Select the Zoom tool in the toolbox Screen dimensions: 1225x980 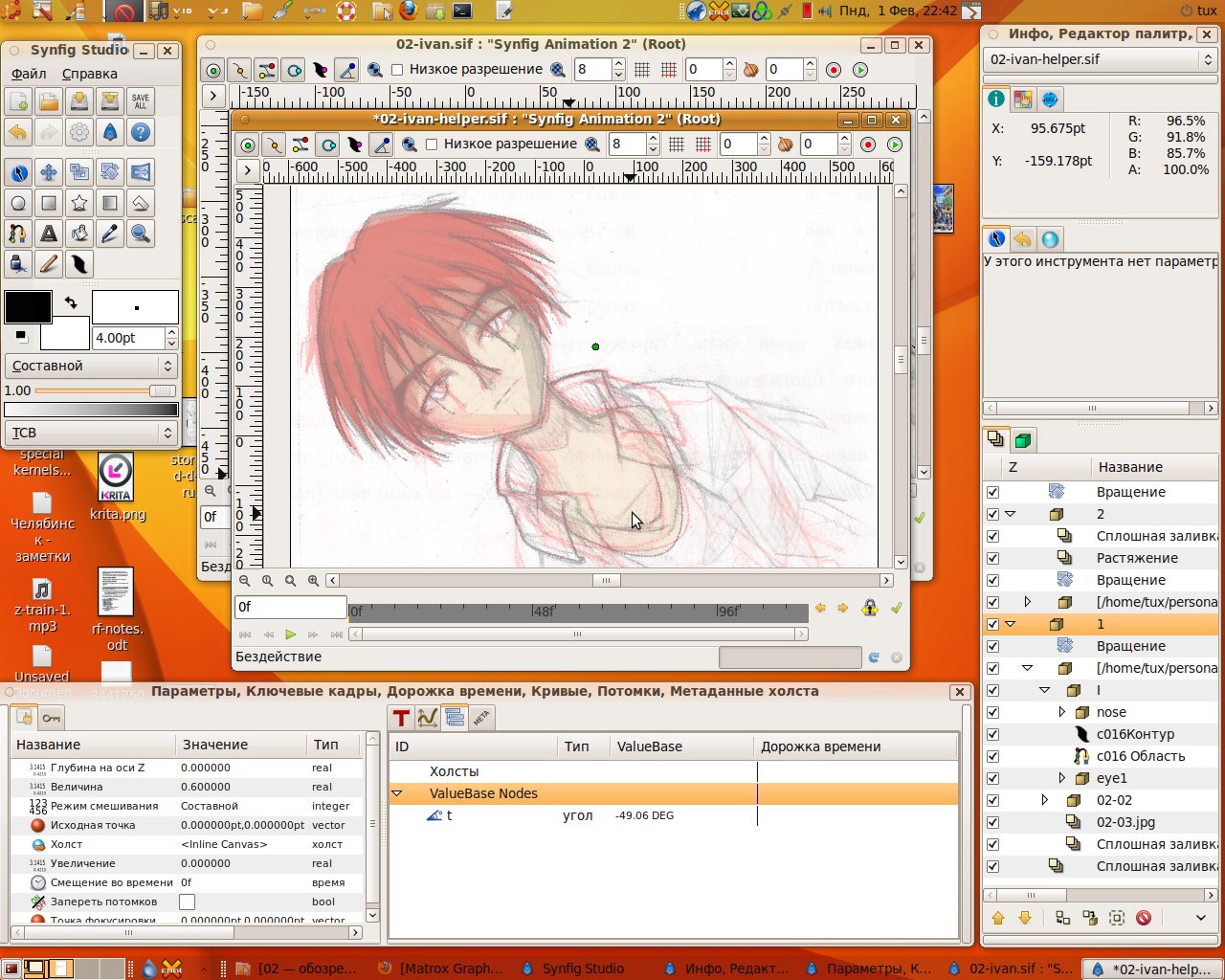coord(140,234)
